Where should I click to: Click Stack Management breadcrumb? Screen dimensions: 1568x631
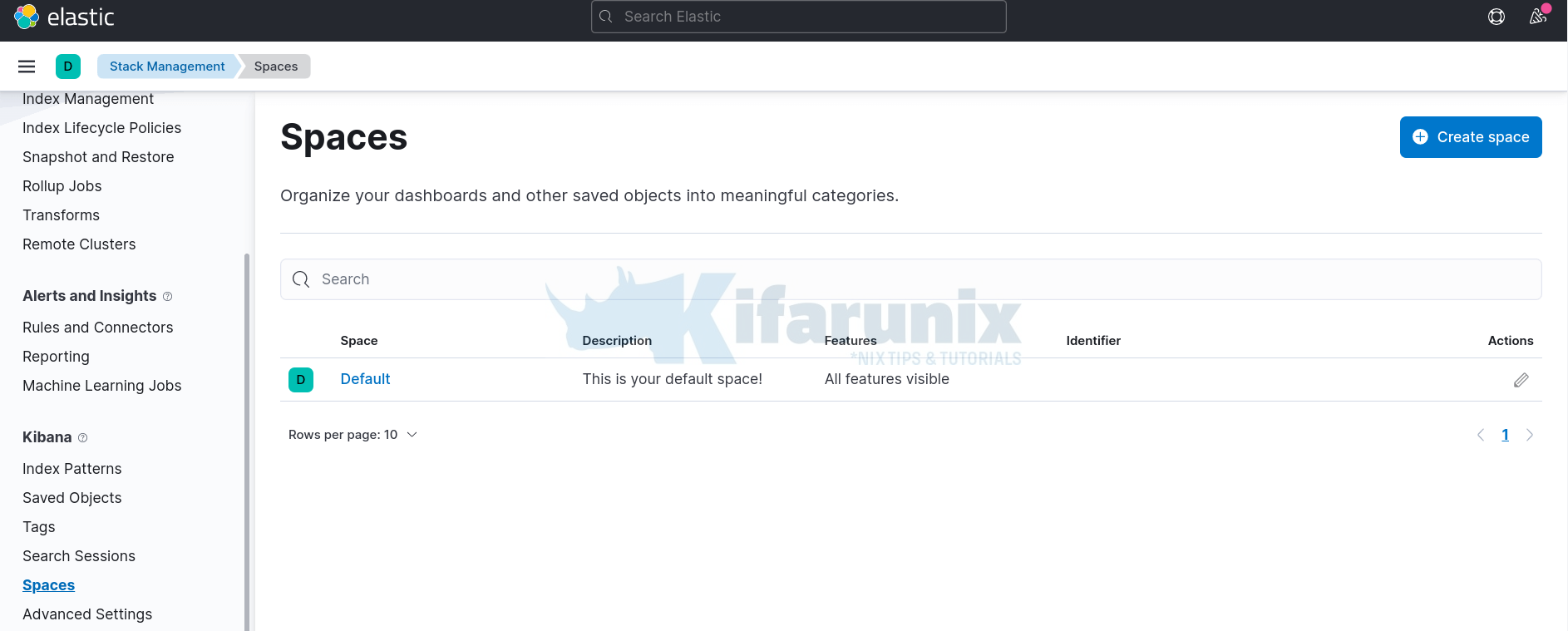click(167, 67)
